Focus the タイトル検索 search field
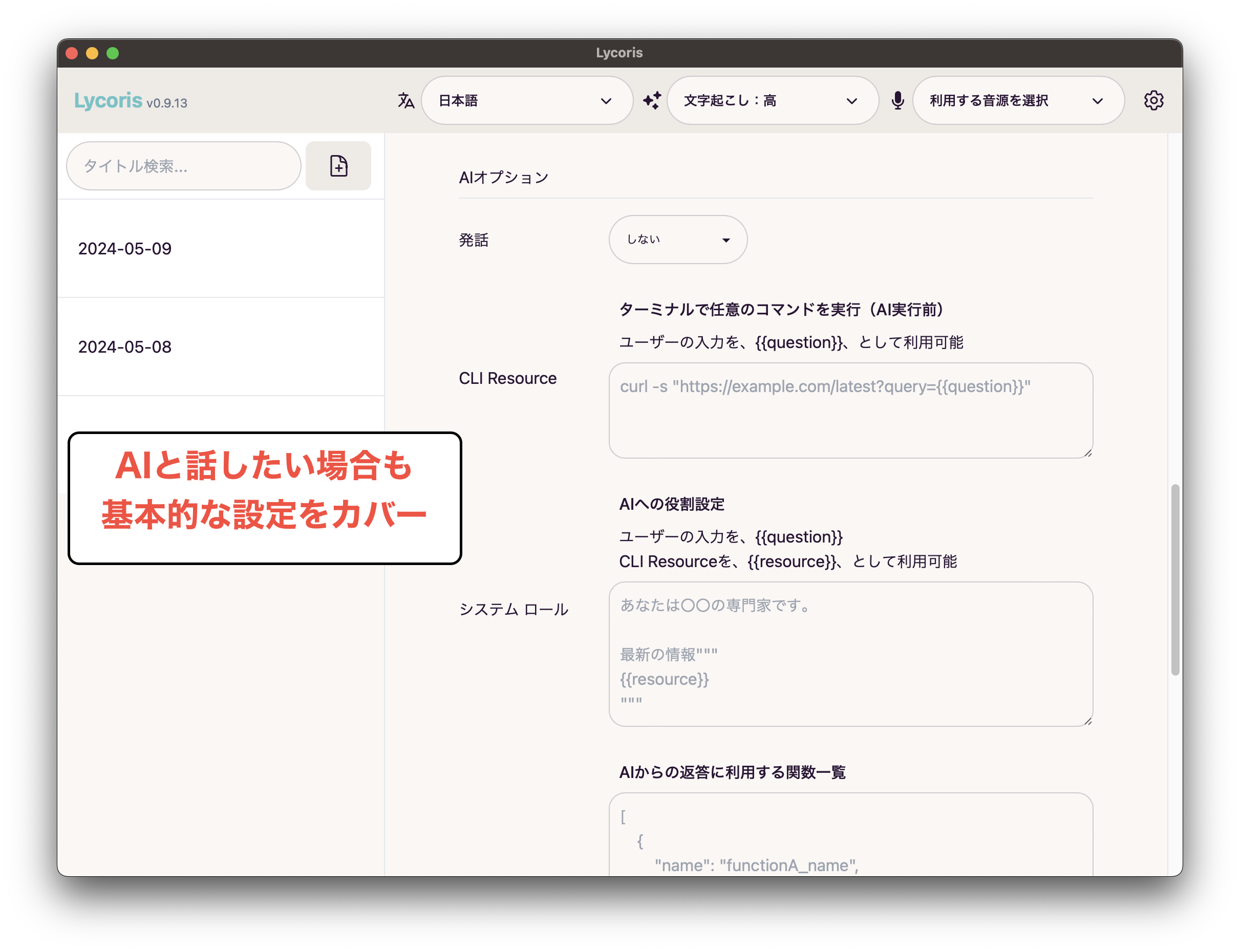The height and width of the screenshot is (952, 1240). (184, 165)
